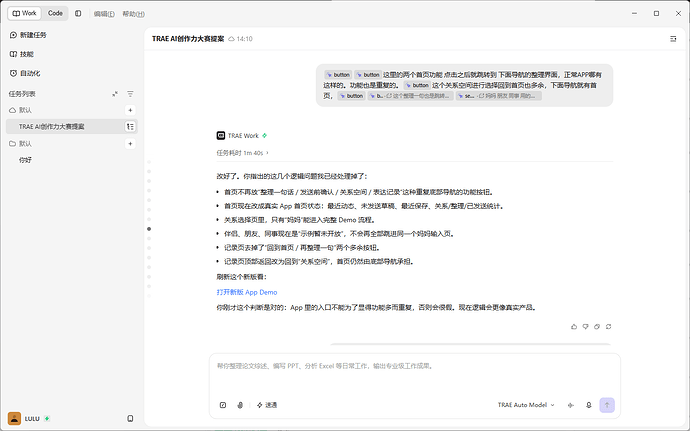Click the TRAE Work agent avatar

pyautogui.click(x=221, y=136)
